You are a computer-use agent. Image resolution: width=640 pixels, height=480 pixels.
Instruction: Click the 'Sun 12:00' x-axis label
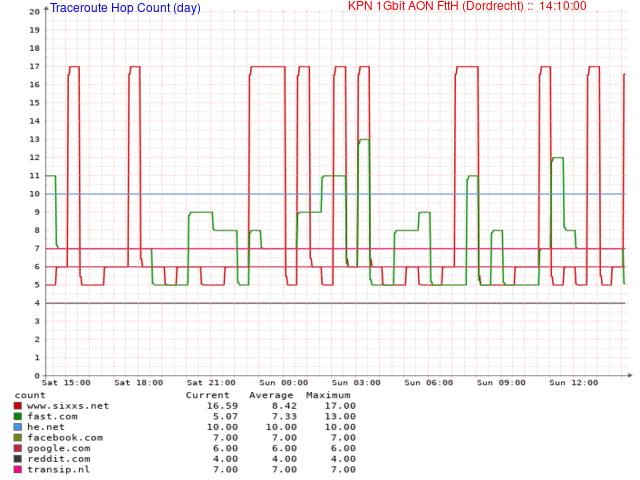pyautogui.click(x=573, y=383)
